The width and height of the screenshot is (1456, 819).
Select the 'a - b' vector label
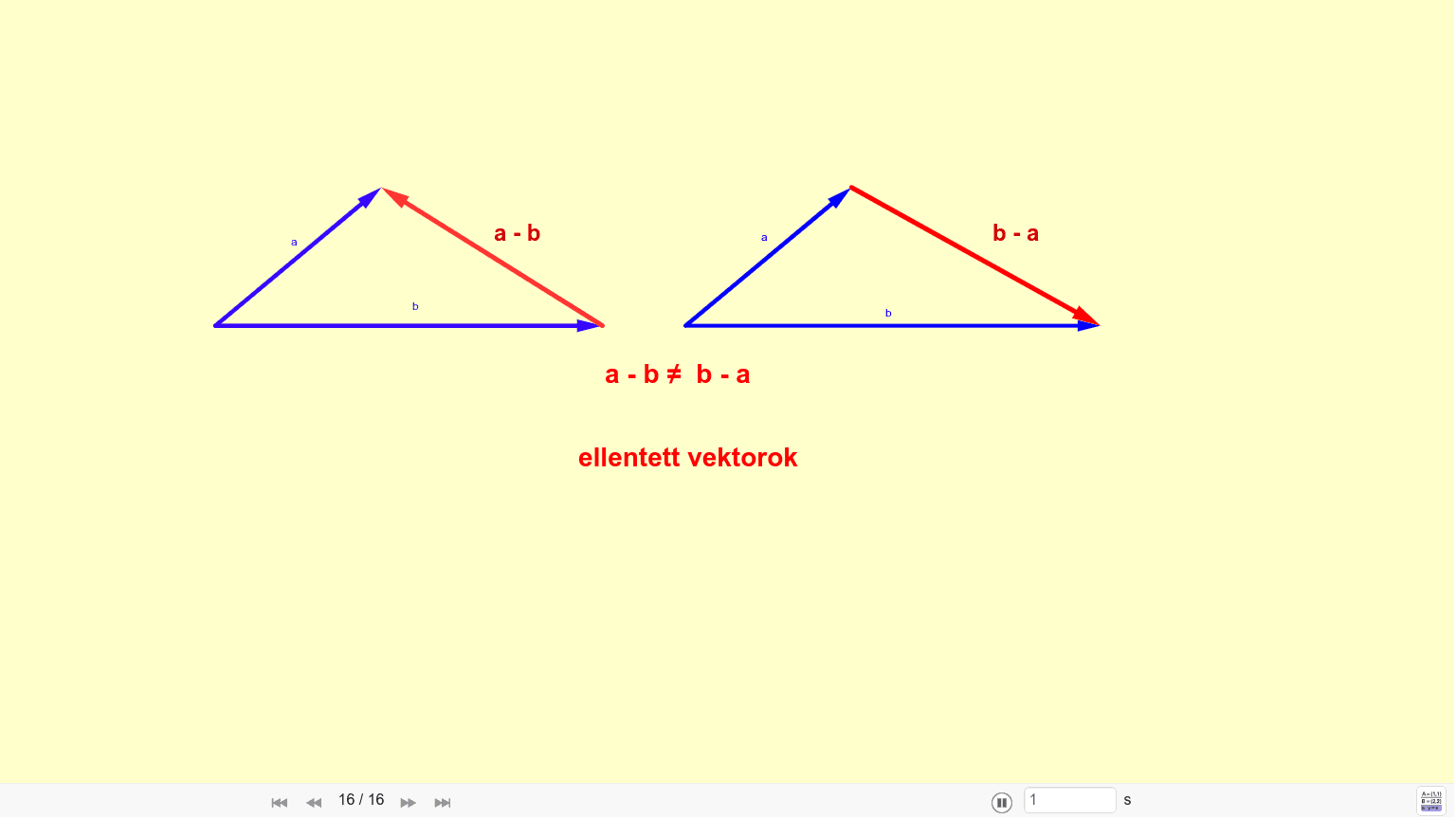pos(518,233)
